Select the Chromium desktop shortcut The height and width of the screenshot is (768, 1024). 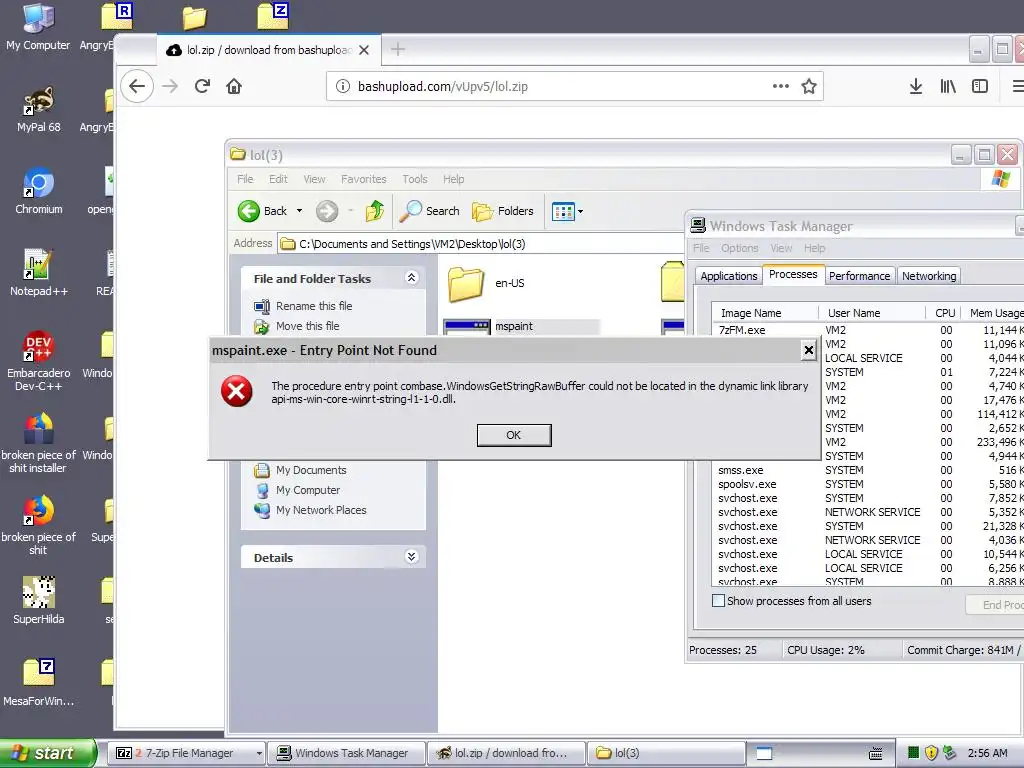click(x=39, y=191)
